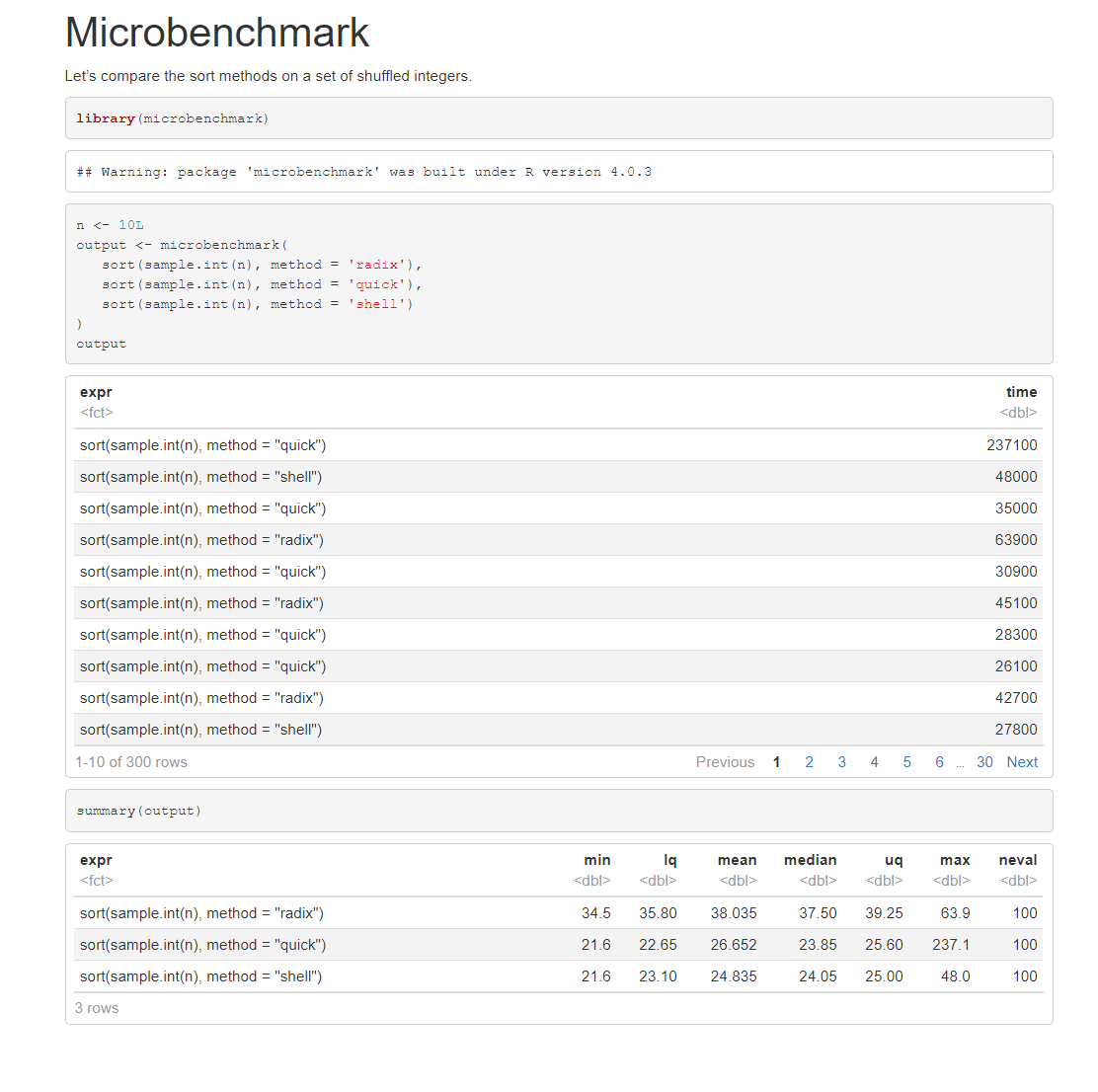Click time value 35000
Image resolution: width=1098 pixels, height=1092 pixels.
click(x=1016, y=508)
